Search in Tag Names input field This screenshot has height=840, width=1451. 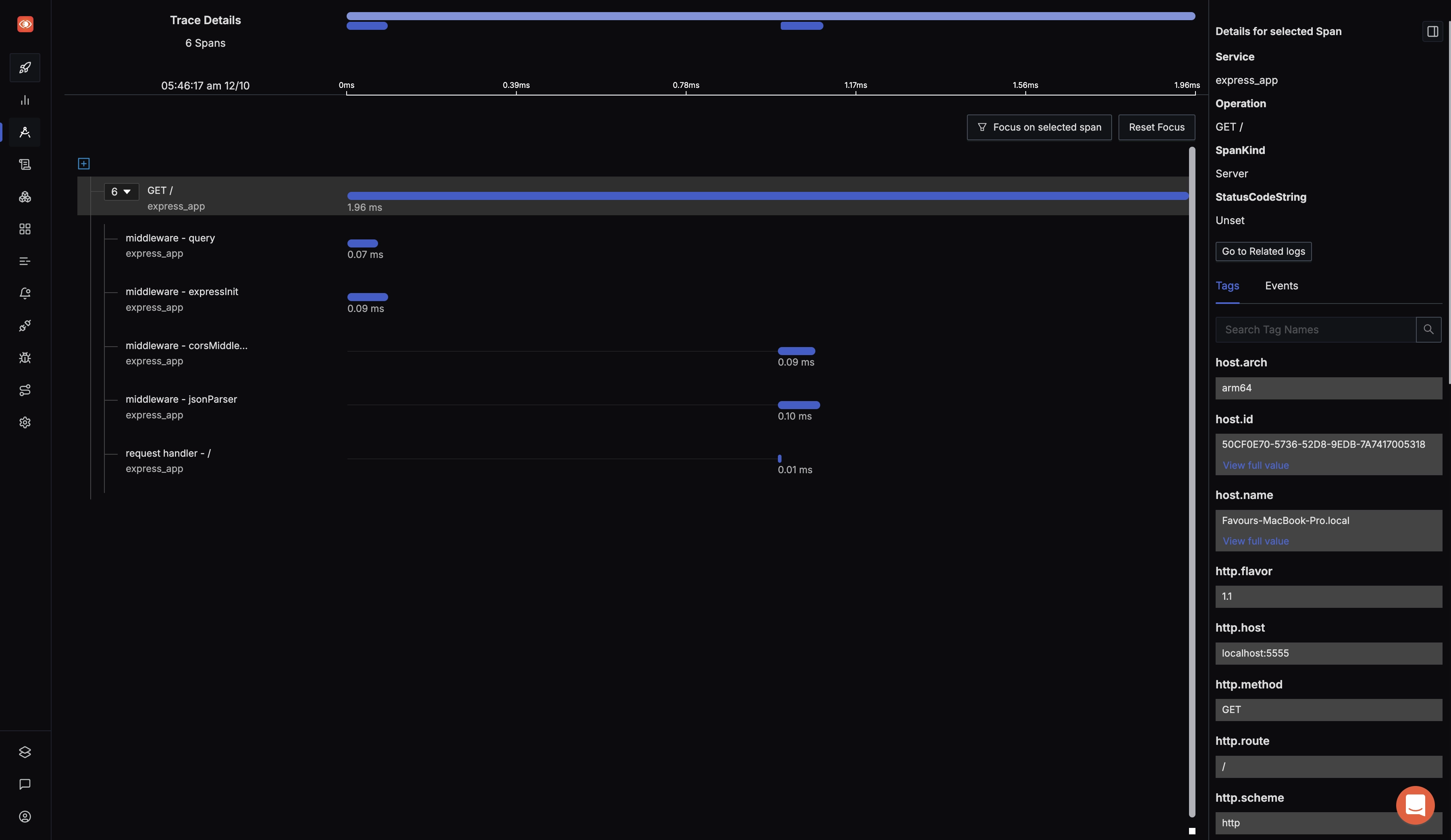[1314, 329]
